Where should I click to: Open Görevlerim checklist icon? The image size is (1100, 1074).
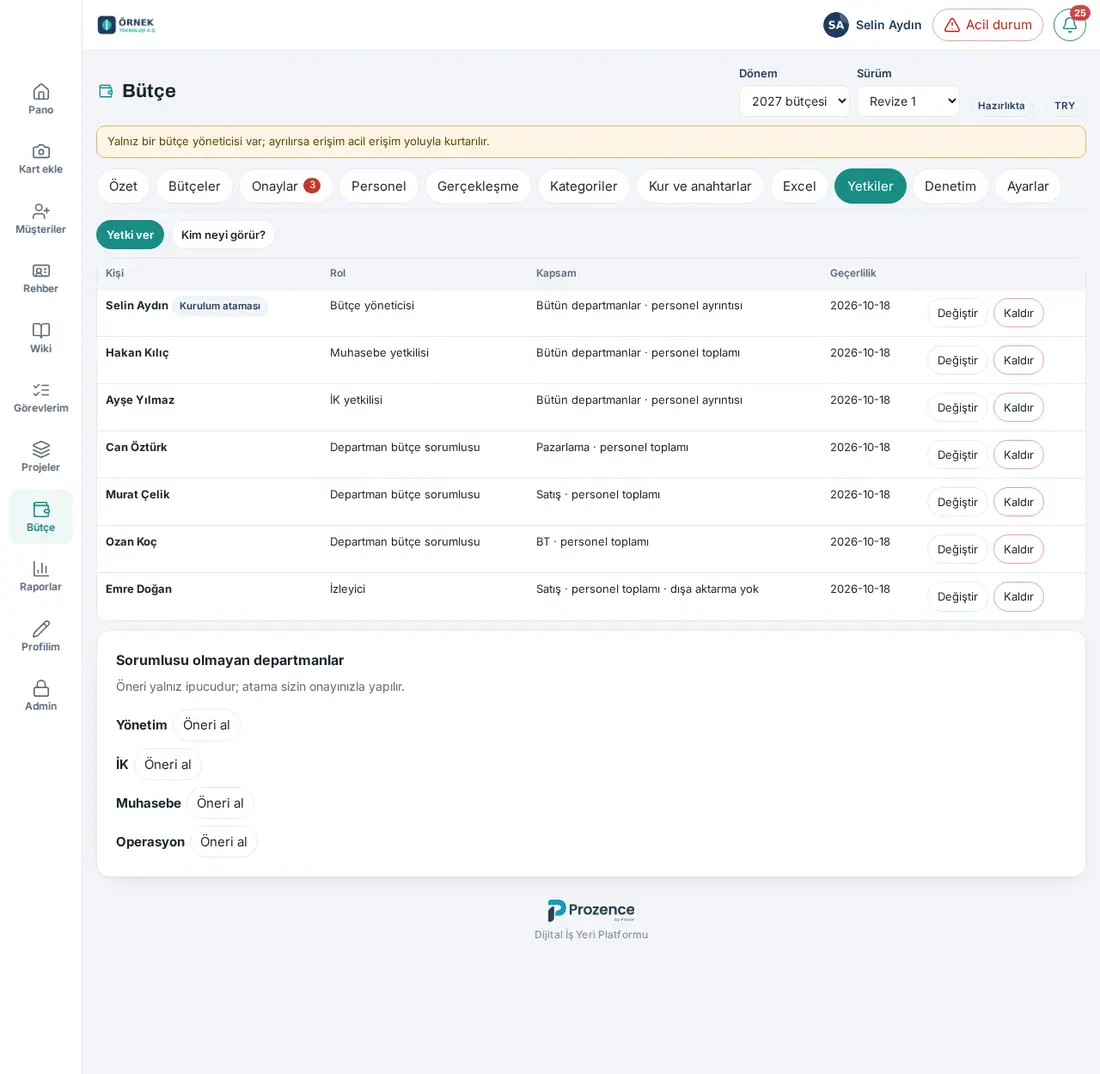[x=41, y=390]
